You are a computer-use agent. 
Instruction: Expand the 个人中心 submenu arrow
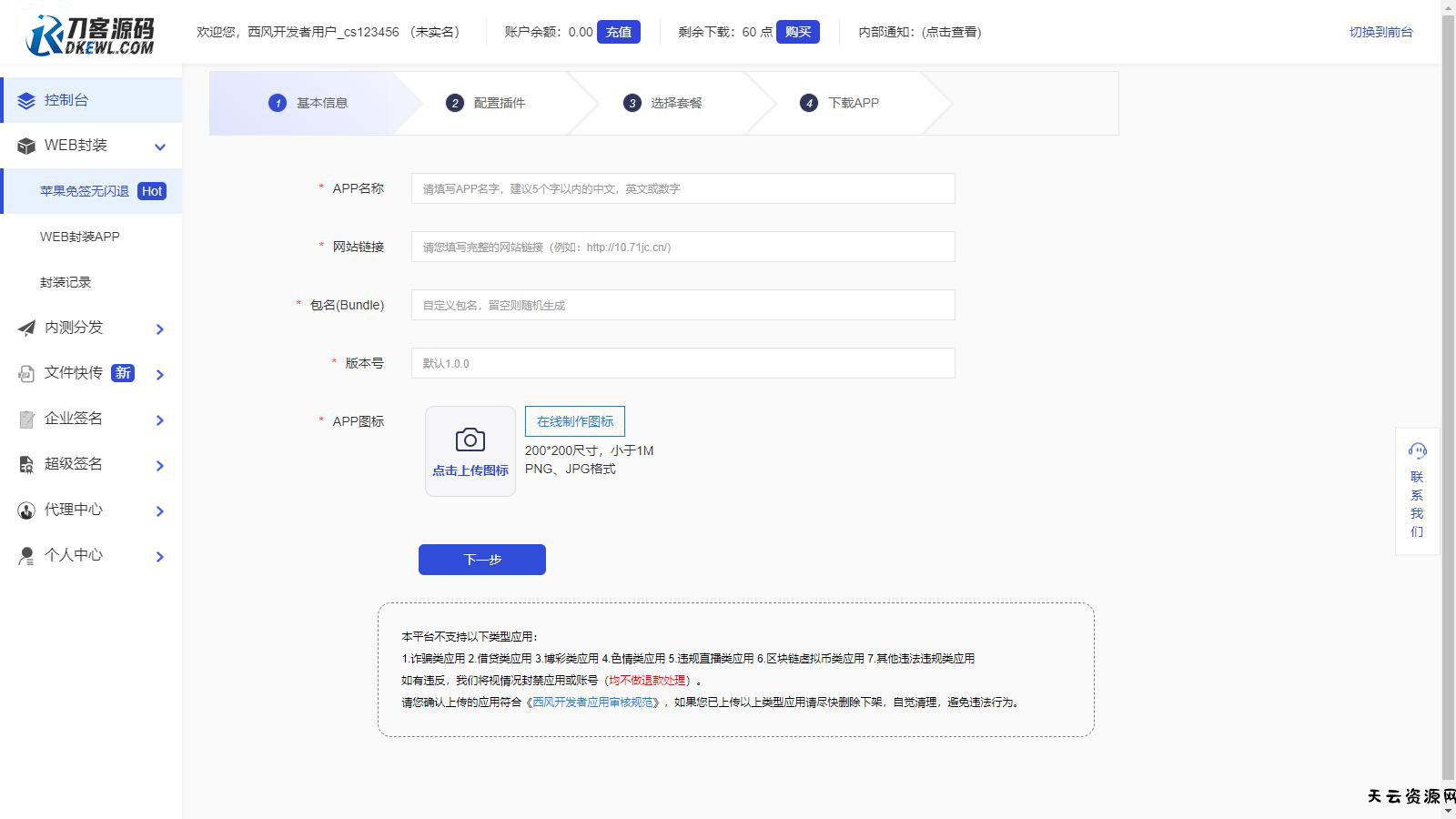[x=160, y=556]
